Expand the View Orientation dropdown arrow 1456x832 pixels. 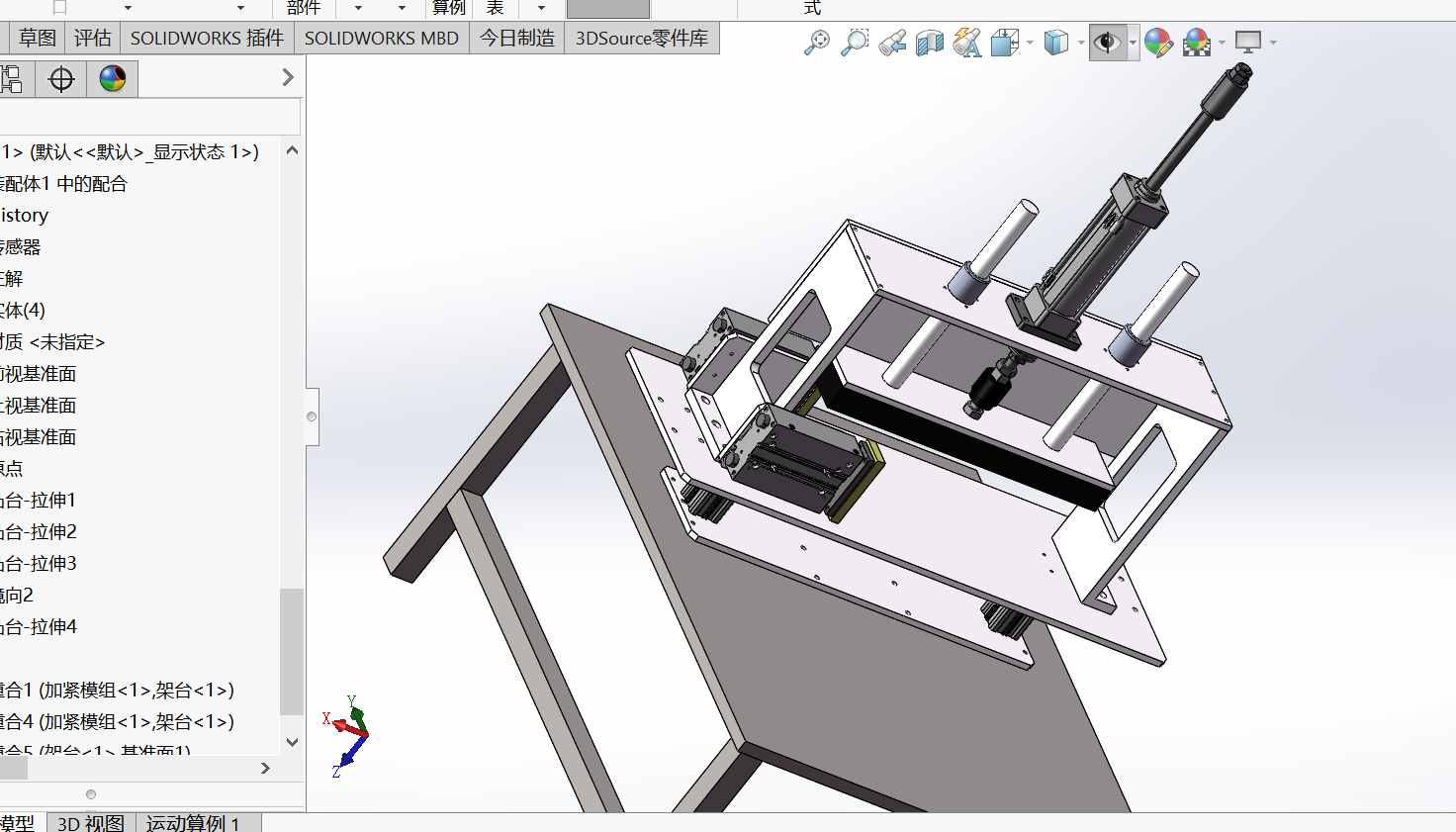click(x=1031, y=43)
